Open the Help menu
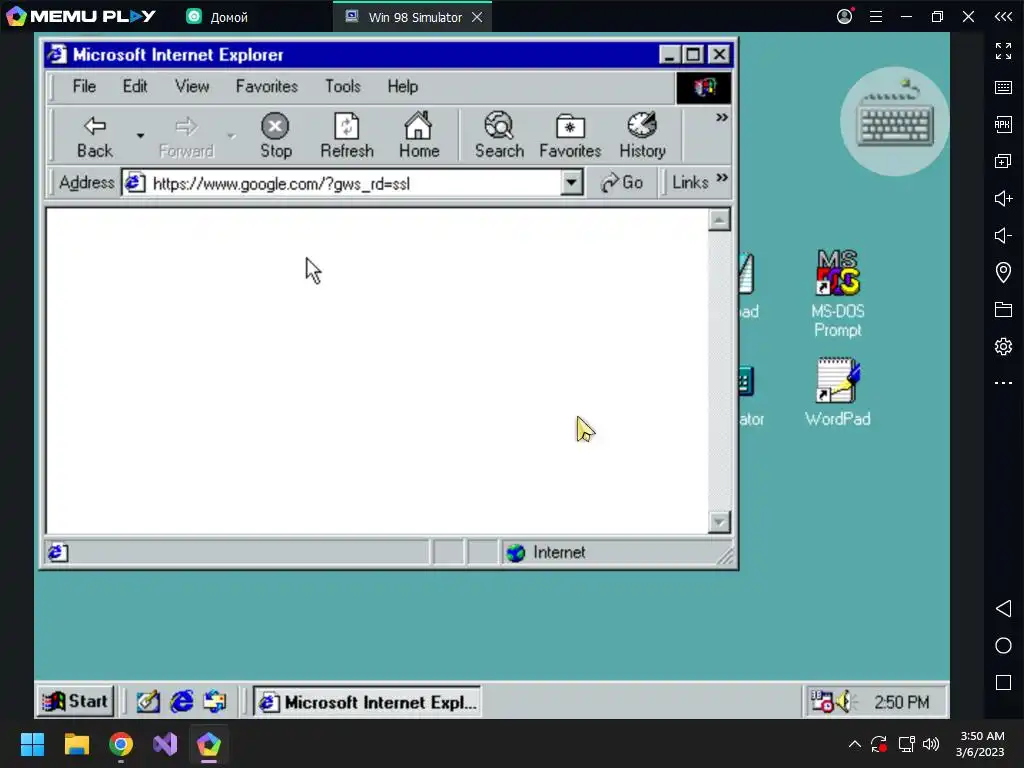This screenshot has width=1024, height=768. coord(402,86)
